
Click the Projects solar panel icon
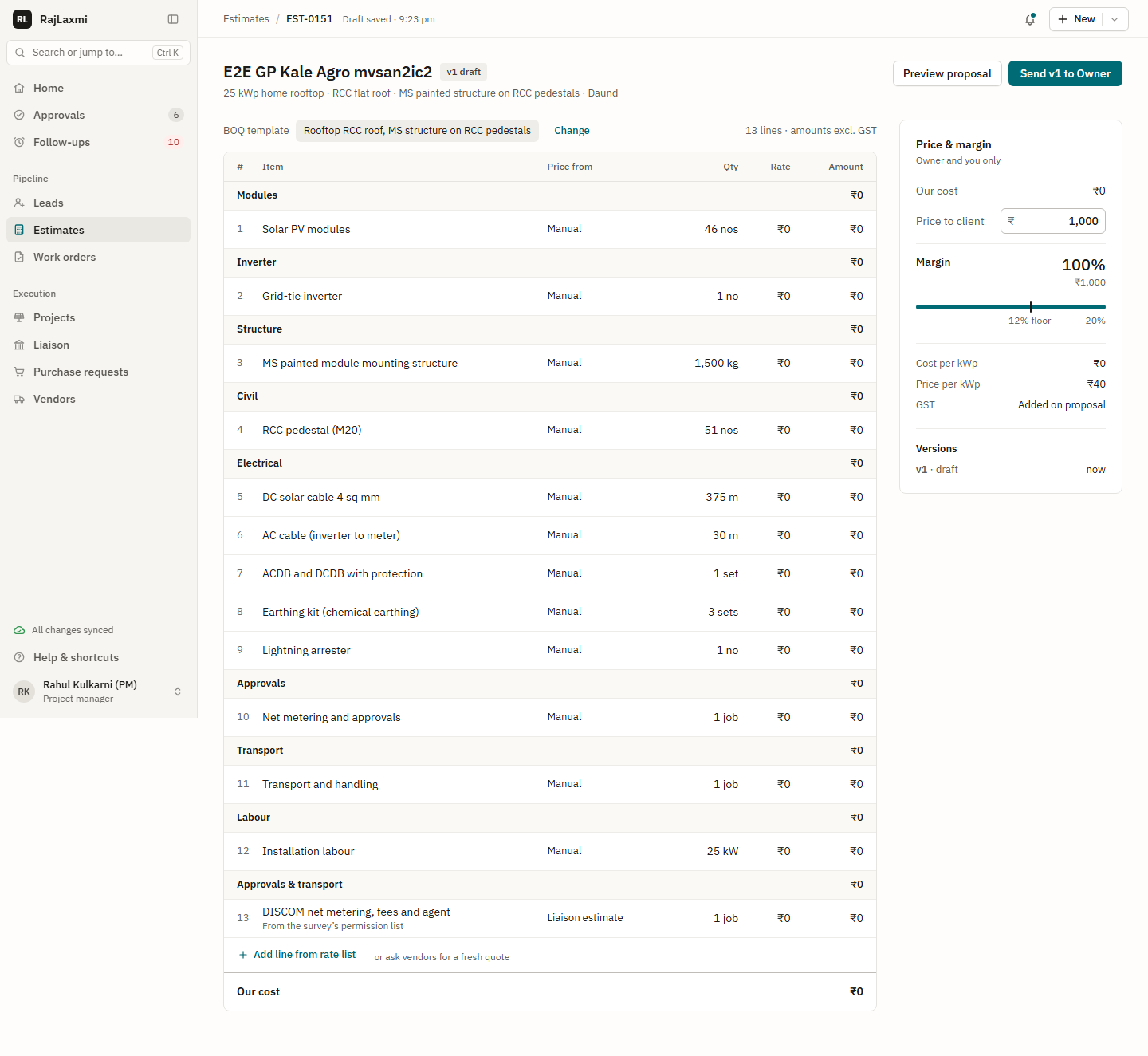coord(19,317)
